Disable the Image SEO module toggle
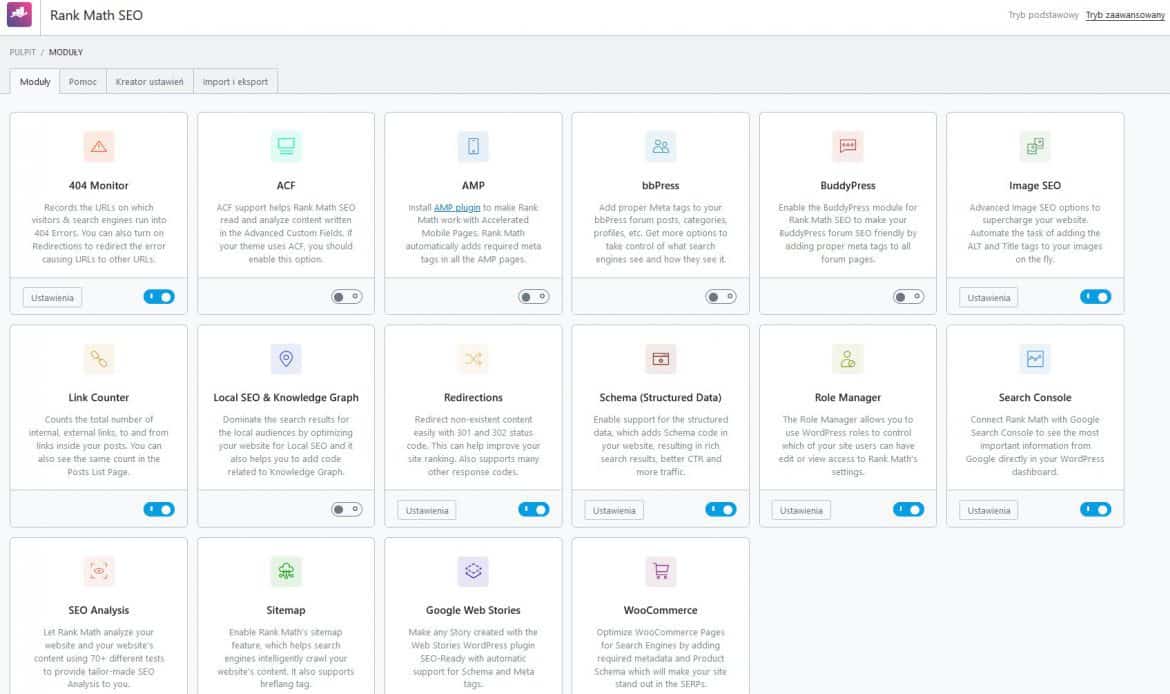The width and height of the screenshot is (1170, 694). point(1095,297)
